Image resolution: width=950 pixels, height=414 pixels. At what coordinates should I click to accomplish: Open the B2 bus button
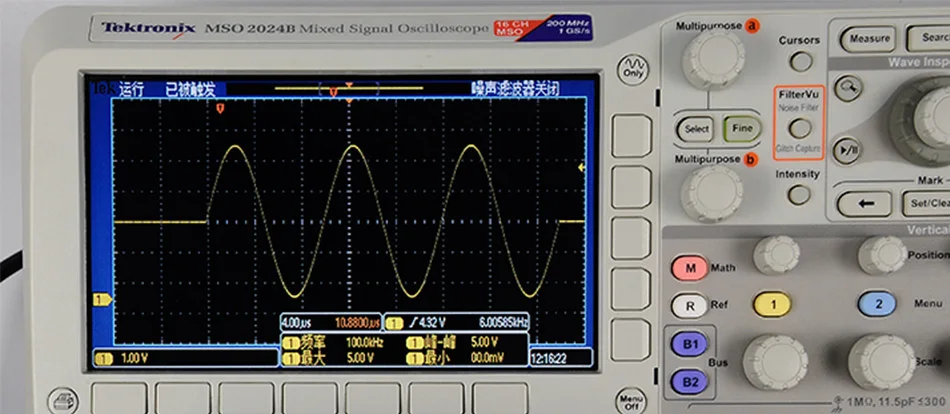[689, 382]
